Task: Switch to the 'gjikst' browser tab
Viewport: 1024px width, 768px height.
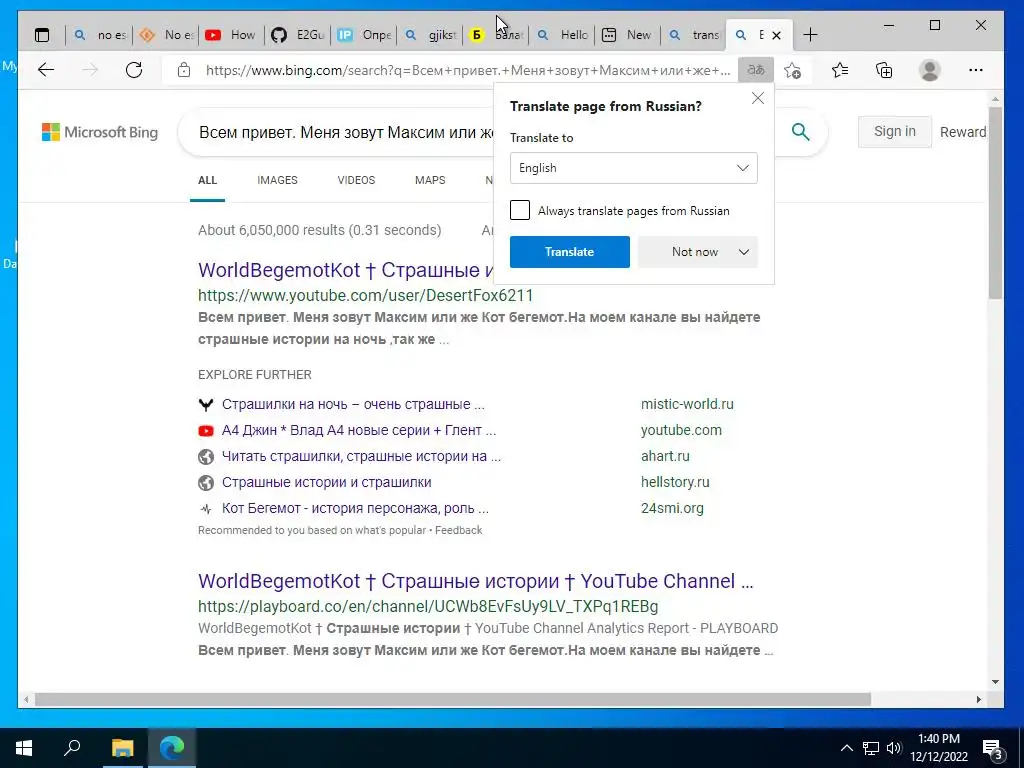Action: 430,35
